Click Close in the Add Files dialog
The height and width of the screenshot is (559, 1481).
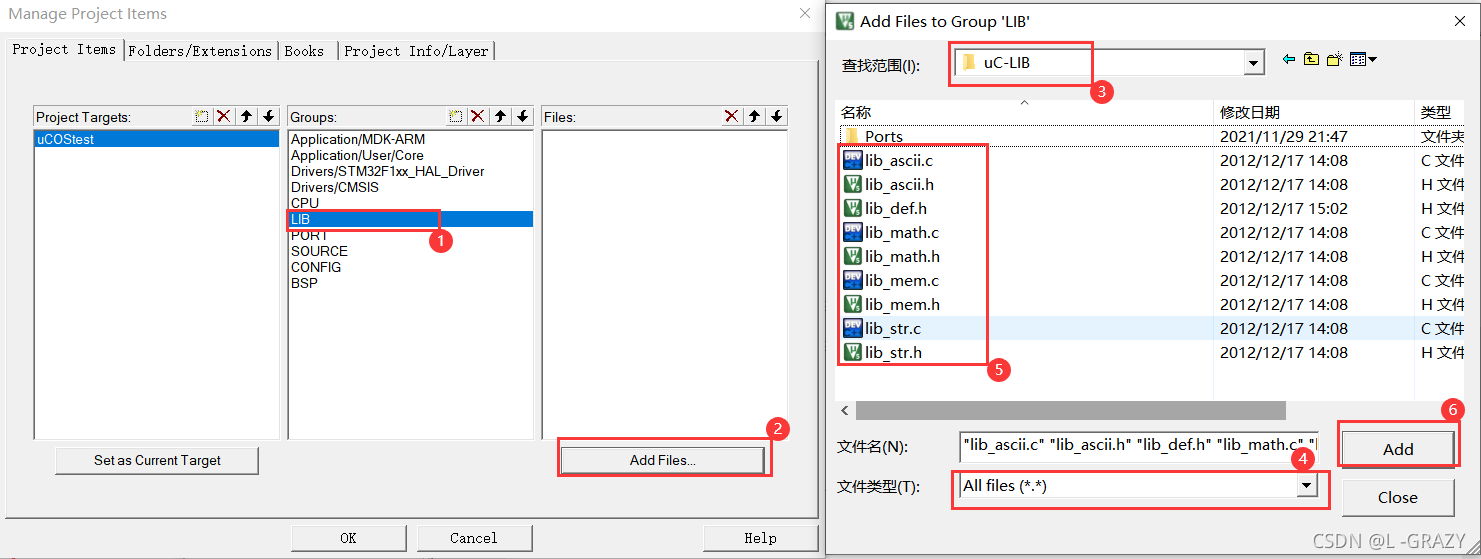(1397, 497)
